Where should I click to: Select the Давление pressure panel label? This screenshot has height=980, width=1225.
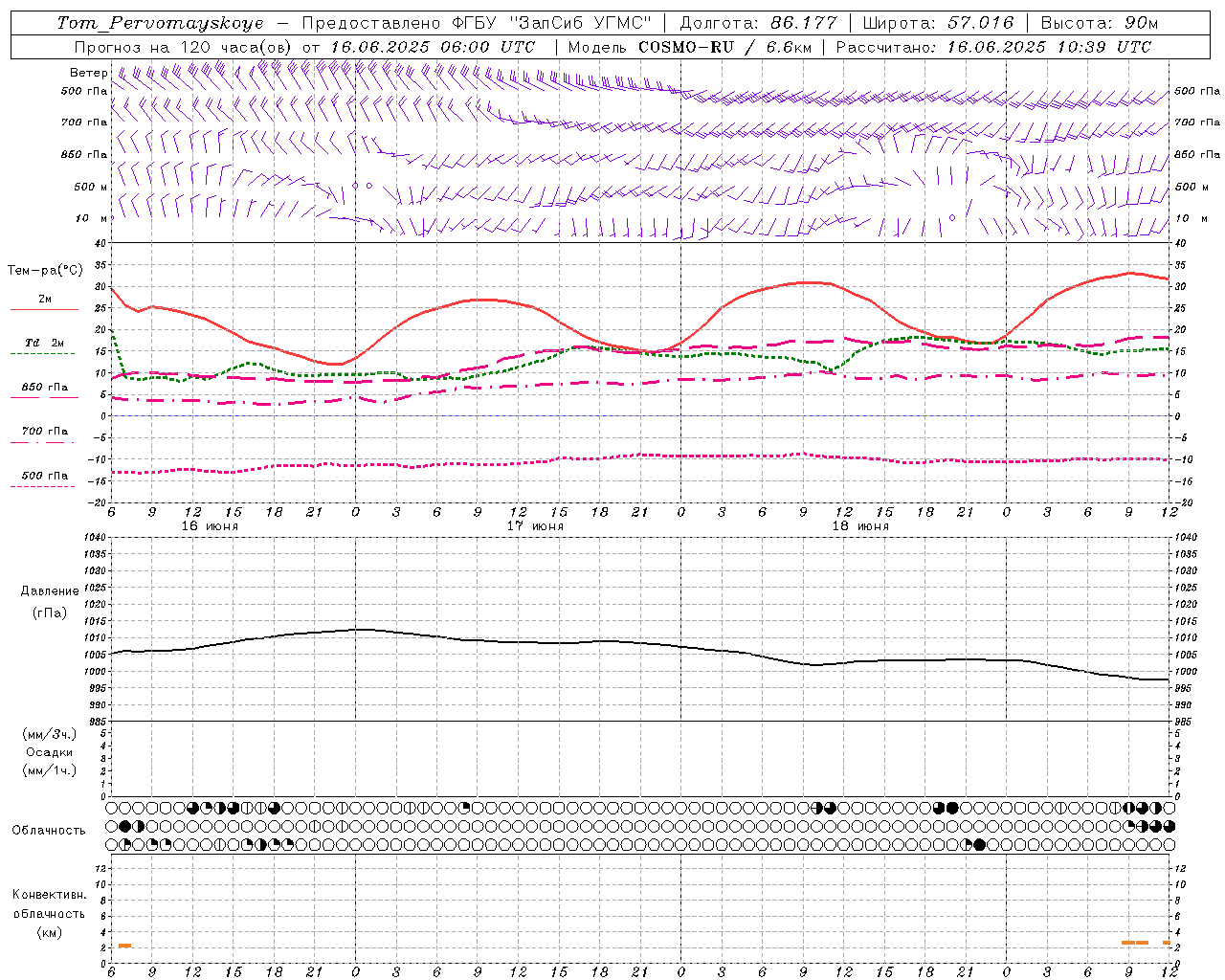pyautogui.click(x=50, y=591)
